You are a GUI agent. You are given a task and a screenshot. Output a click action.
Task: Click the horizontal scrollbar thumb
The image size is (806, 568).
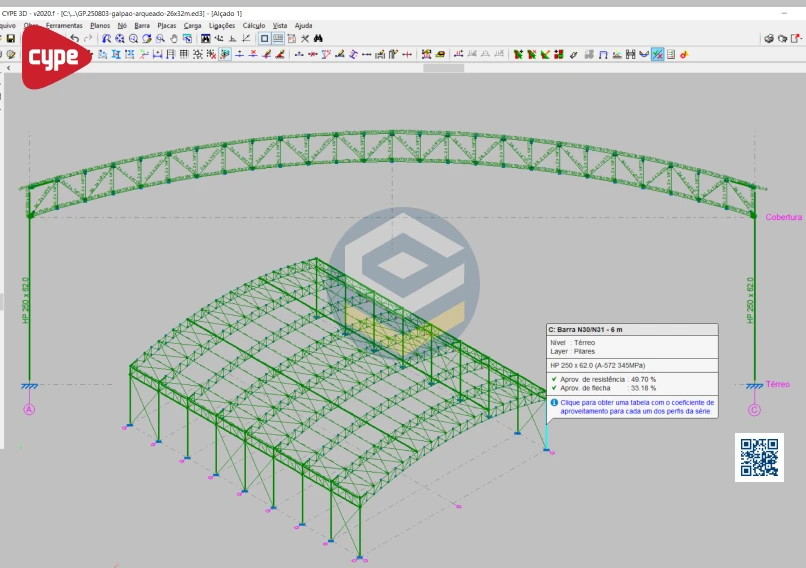click(x=443, y=68)
